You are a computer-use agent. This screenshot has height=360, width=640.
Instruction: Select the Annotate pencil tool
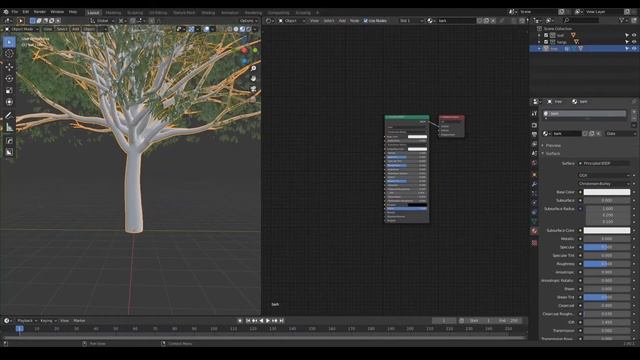pyautogui.click(x=9, y=116)
